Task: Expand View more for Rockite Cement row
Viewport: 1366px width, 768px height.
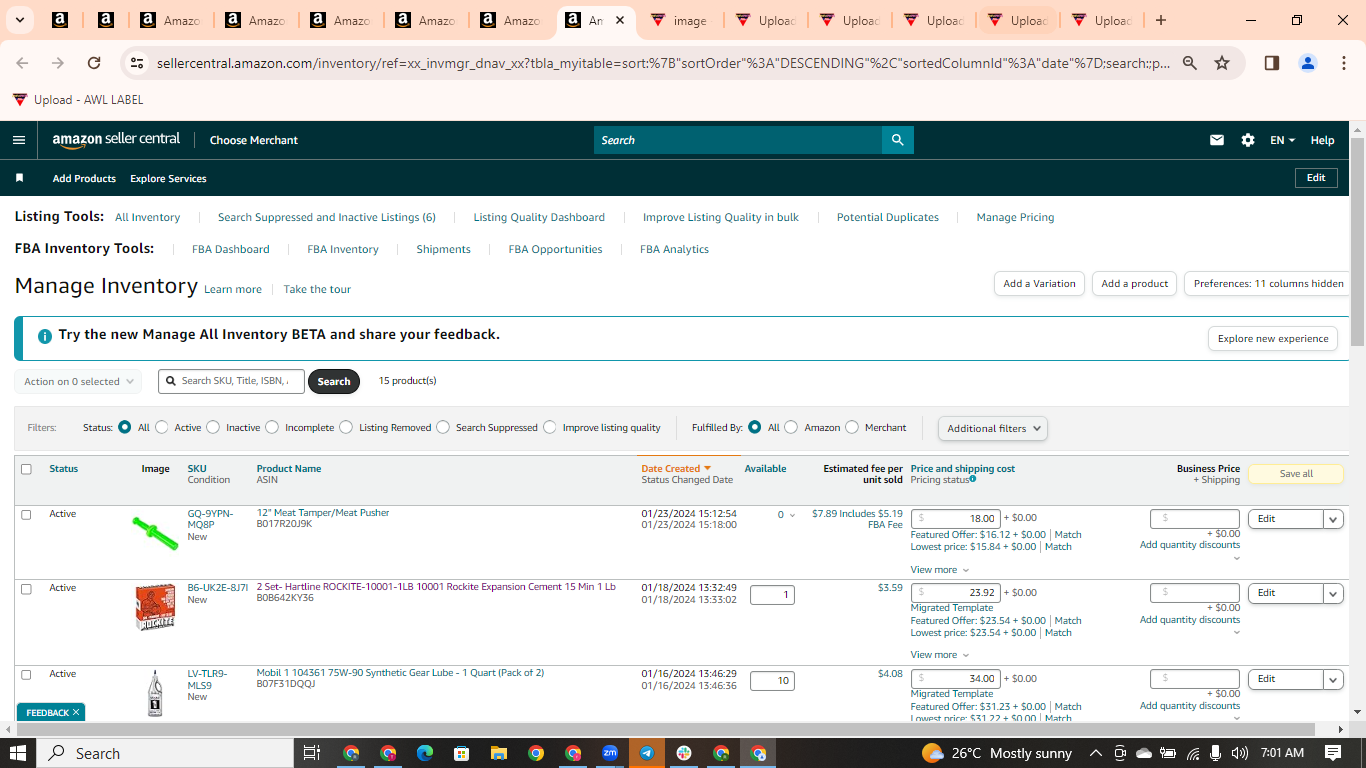Action: tap(939, 654)
